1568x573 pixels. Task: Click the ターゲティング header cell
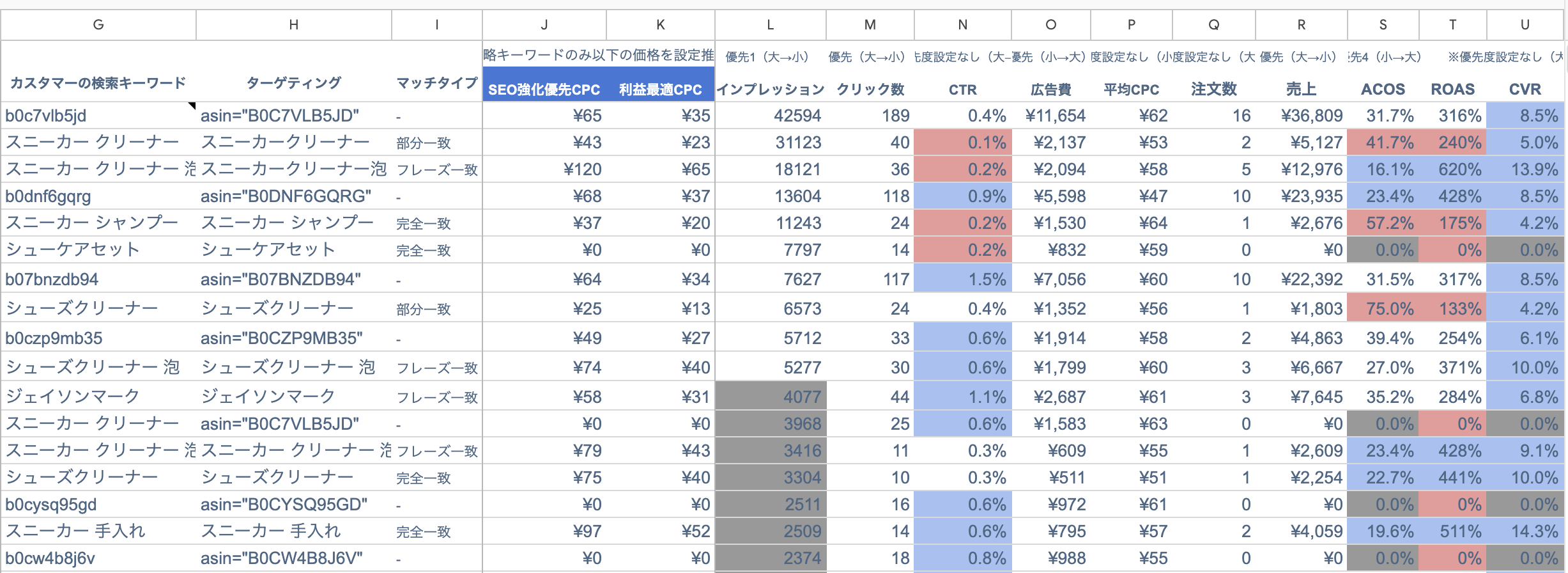294,82
